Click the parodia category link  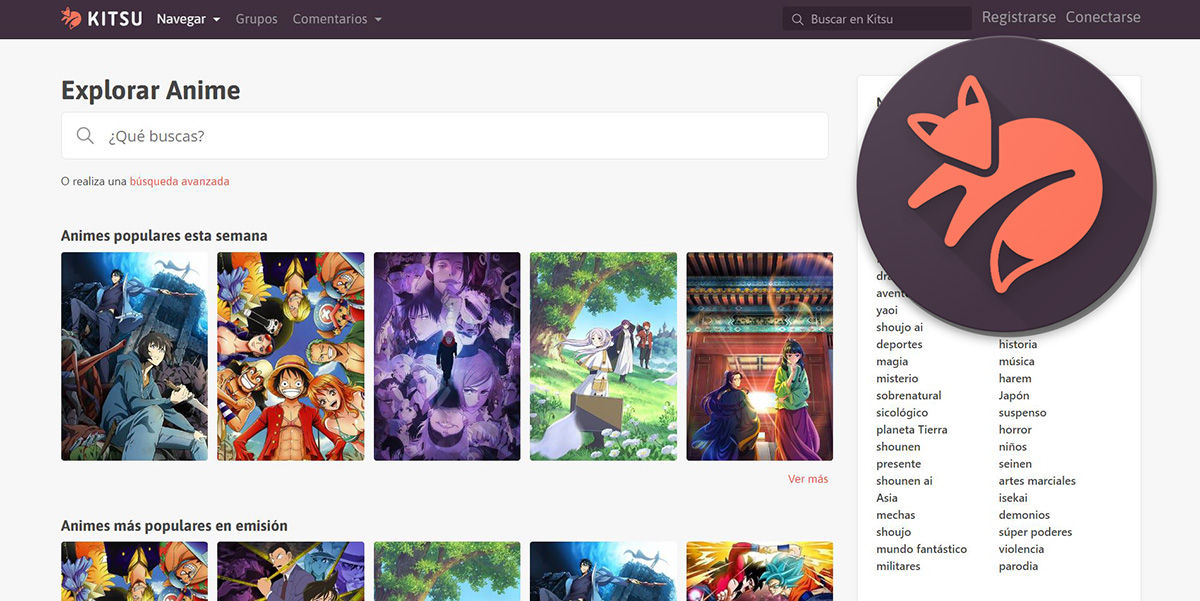1018,566
